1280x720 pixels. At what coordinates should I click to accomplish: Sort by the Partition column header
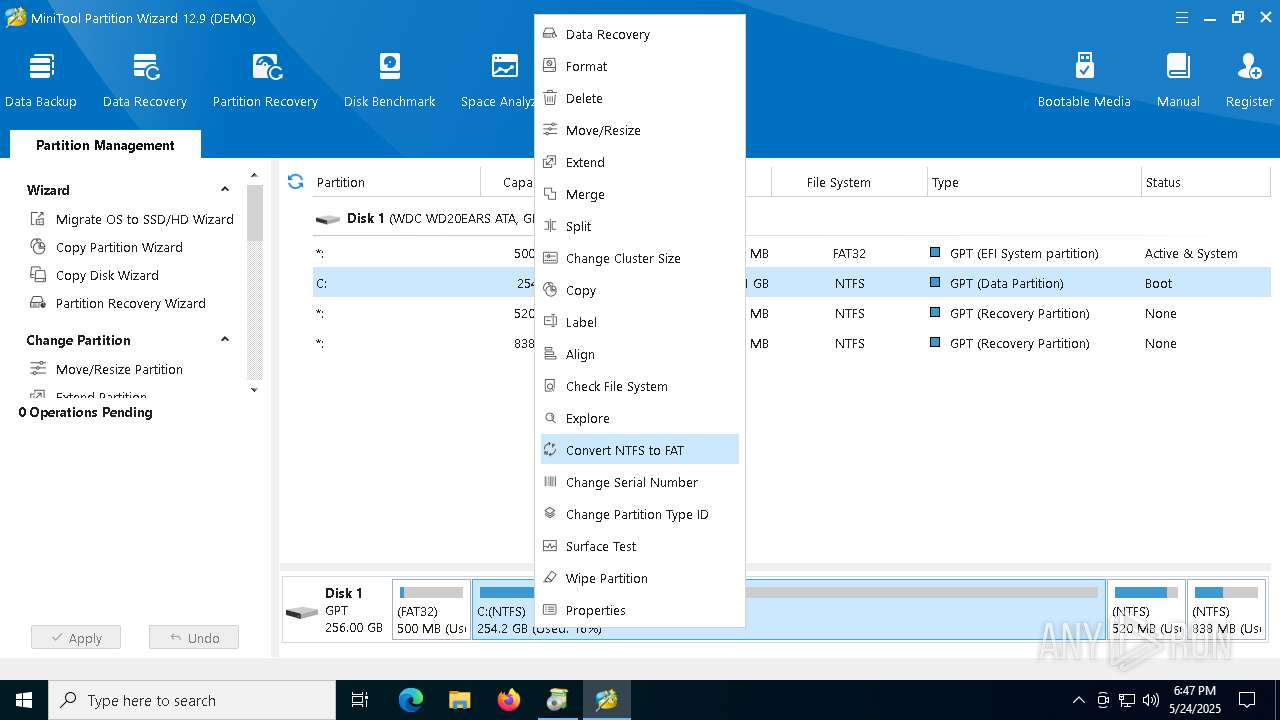[x=396, y=182]
